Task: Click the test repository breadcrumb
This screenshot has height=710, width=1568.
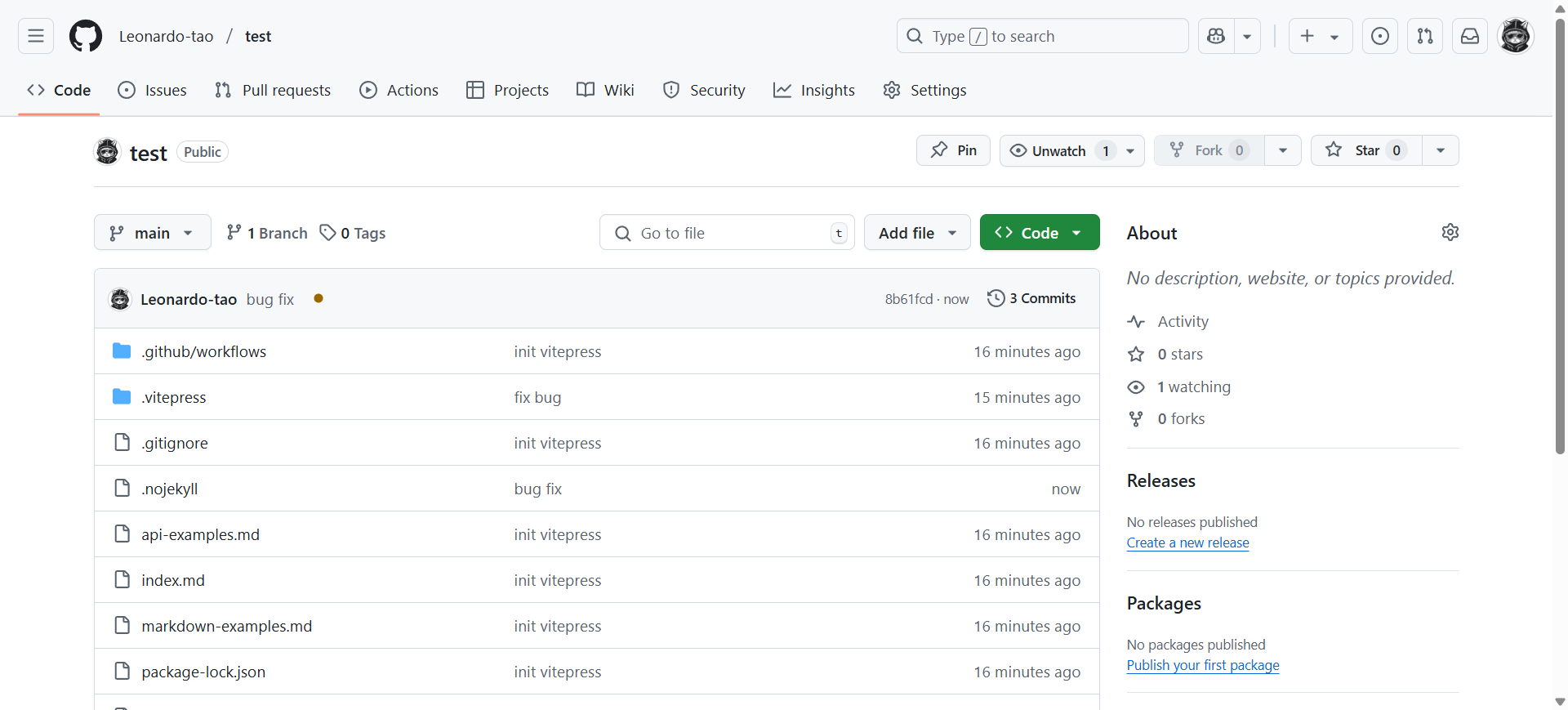Action: (258, 36)
